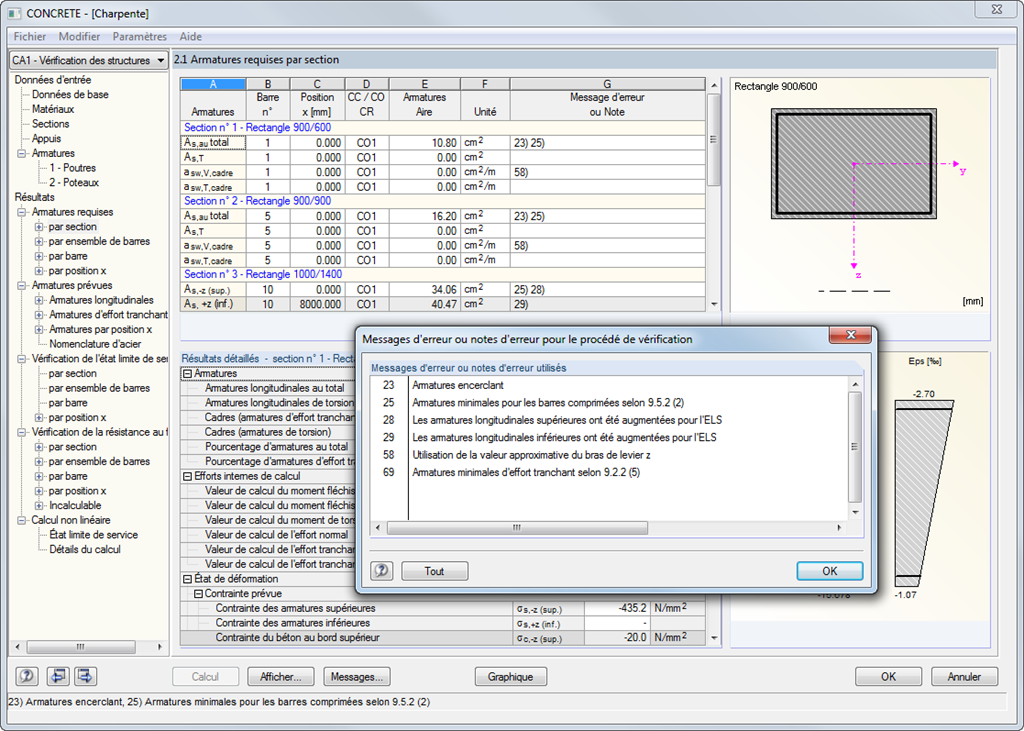Select message 69 Armatures minimales d'effort tranchant
This screenshot has width=1024, height=731.
click(526, 472)
